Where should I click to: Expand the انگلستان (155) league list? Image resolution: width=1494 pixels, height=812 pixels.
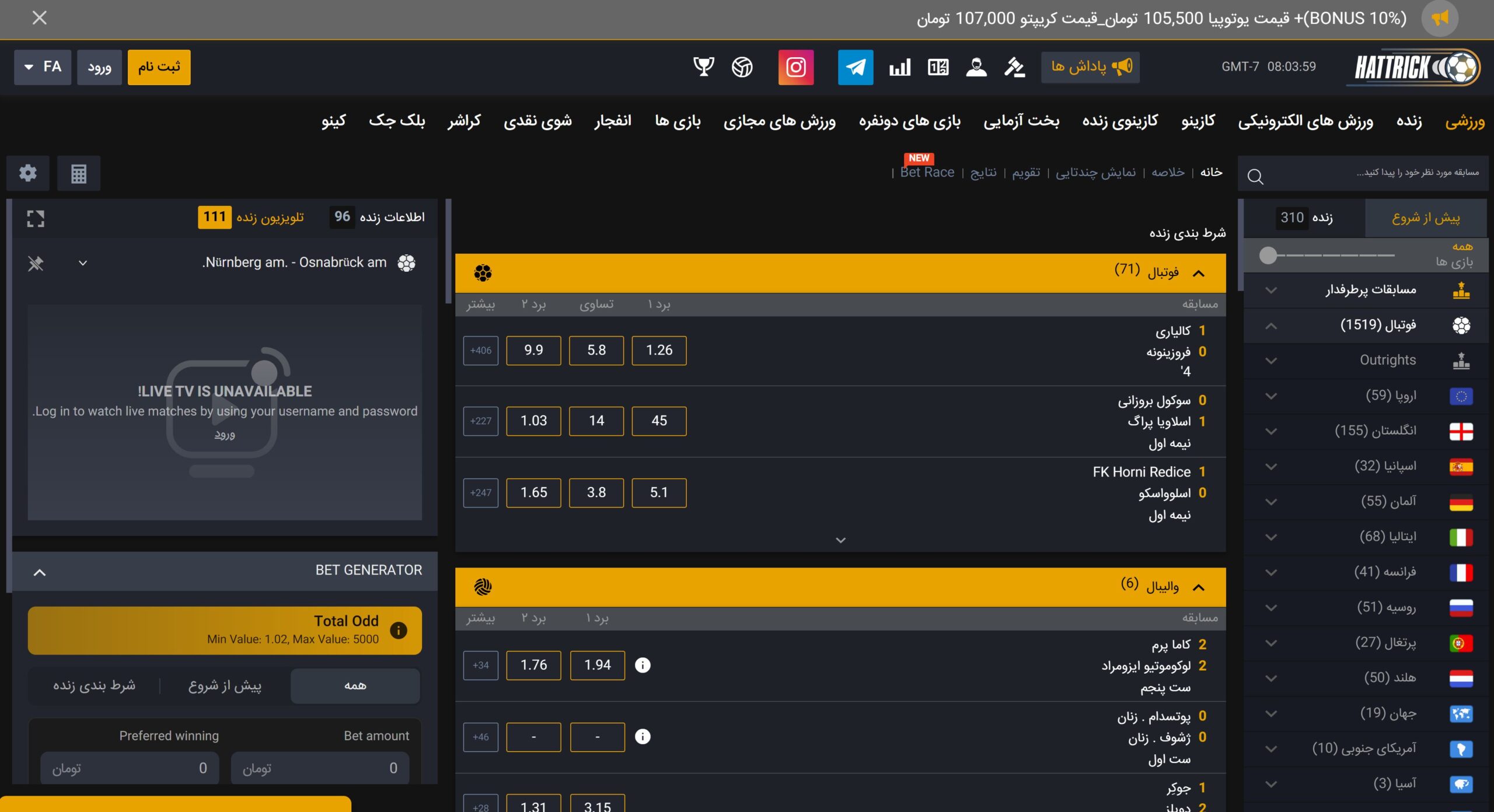[1271, 431]
